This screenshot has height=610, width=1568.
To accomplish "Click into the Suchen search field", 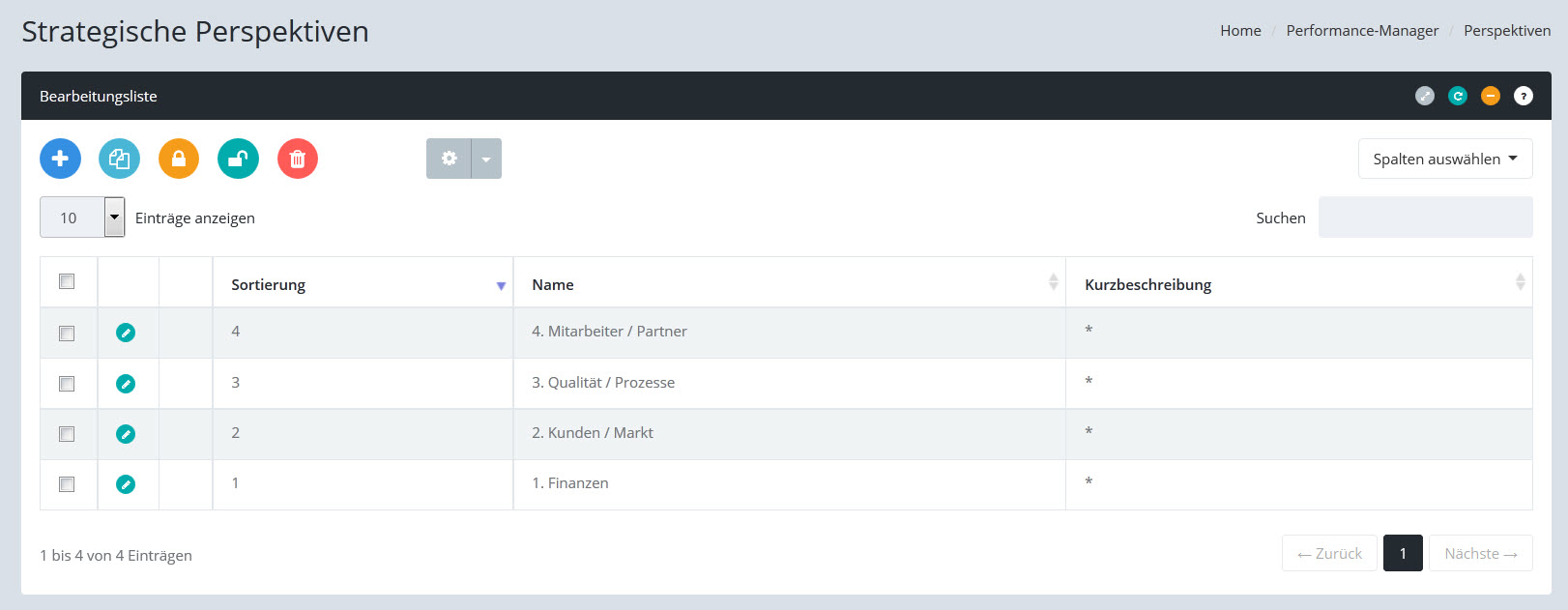I will point(1425,218).
